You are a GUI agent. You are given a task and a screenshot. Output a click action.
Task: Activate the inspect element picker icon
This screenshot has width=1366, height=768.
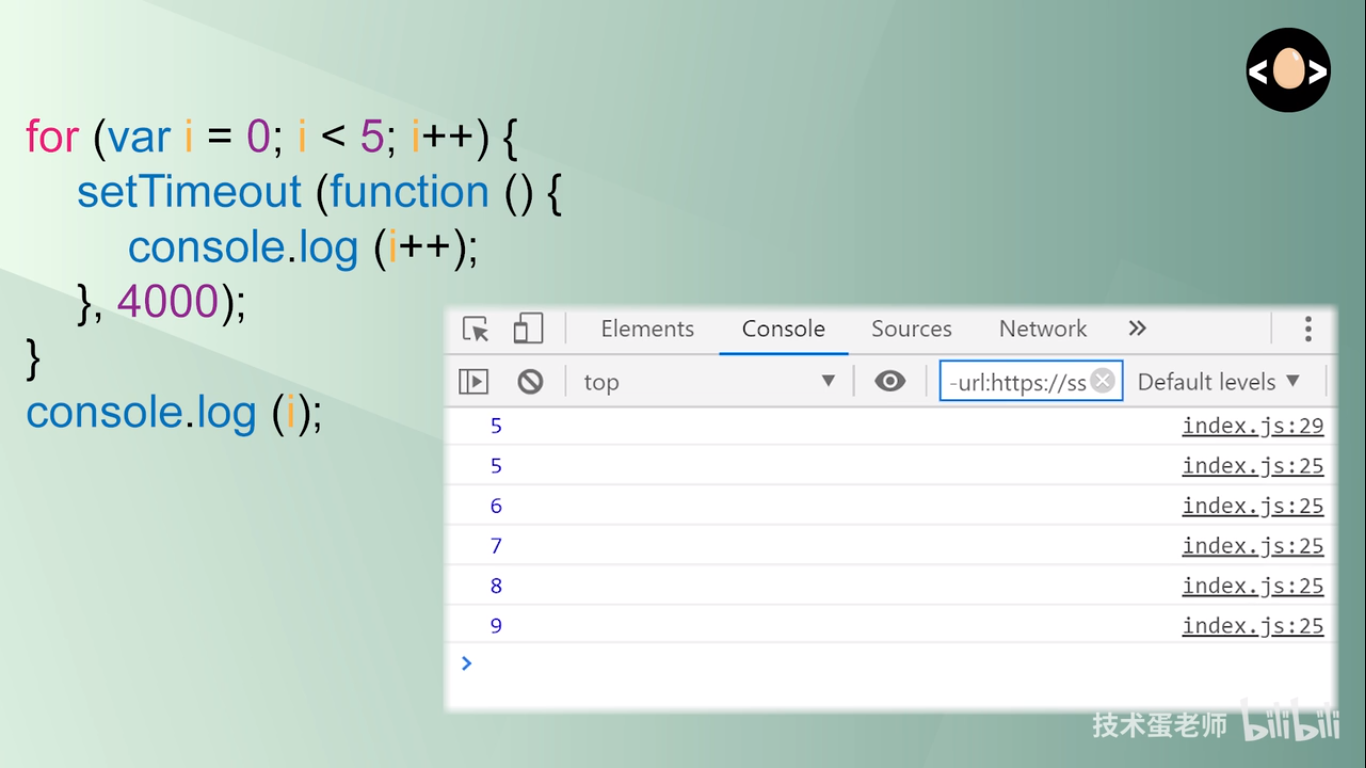click(x=475, y=329)
